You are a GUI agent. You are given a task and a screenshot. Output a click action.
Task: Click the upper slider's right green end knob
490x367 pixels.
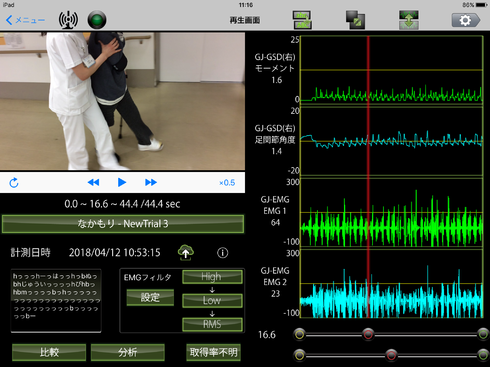coord(483,334)
